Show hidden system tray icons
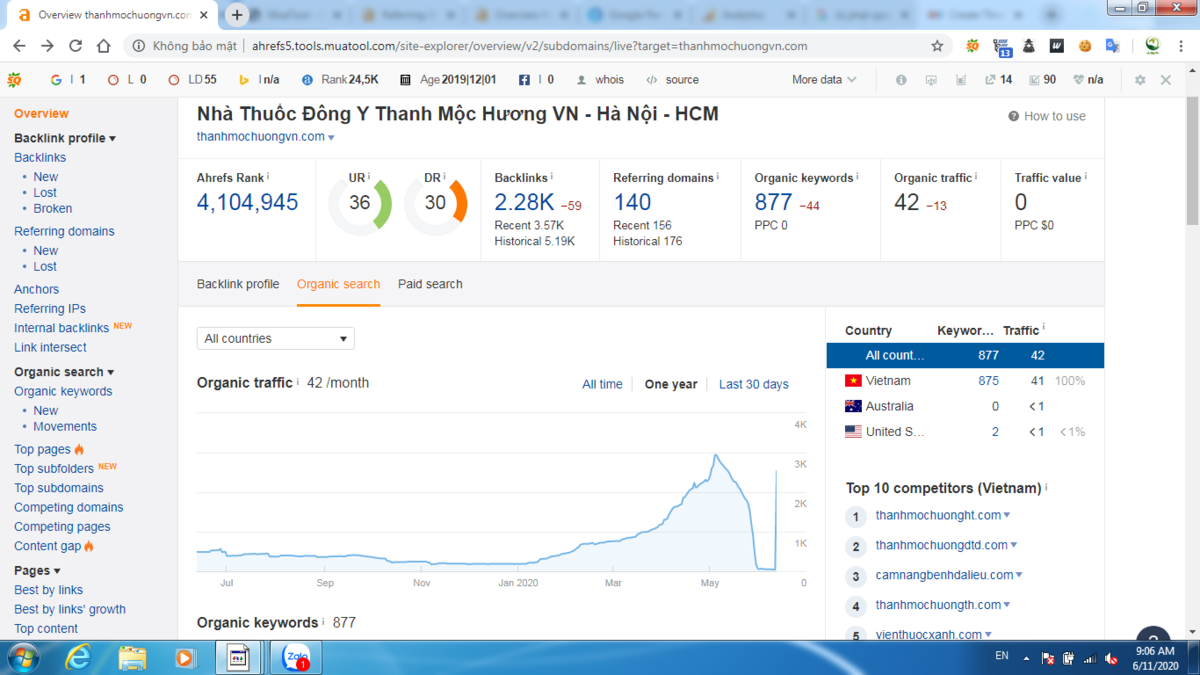This screenshot has width=1200, height=675. pos(1025,658)
